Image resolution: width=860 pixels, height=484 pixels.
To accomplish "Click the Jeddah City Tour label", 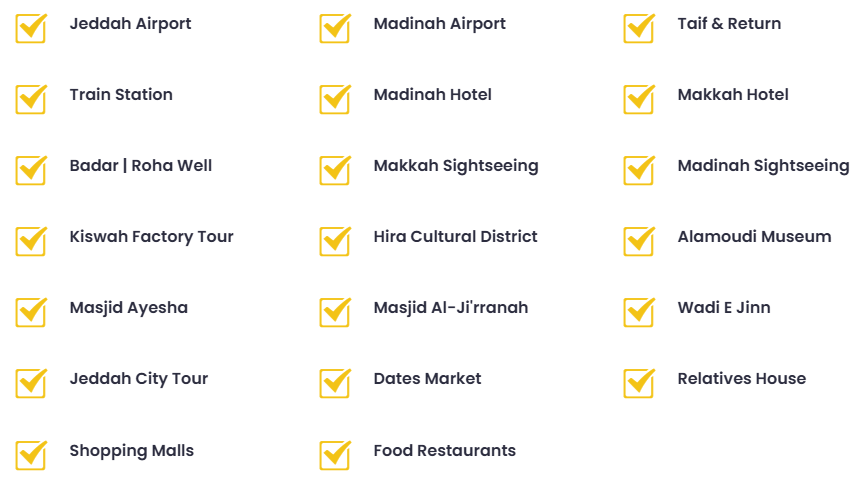I will [138, 379].
